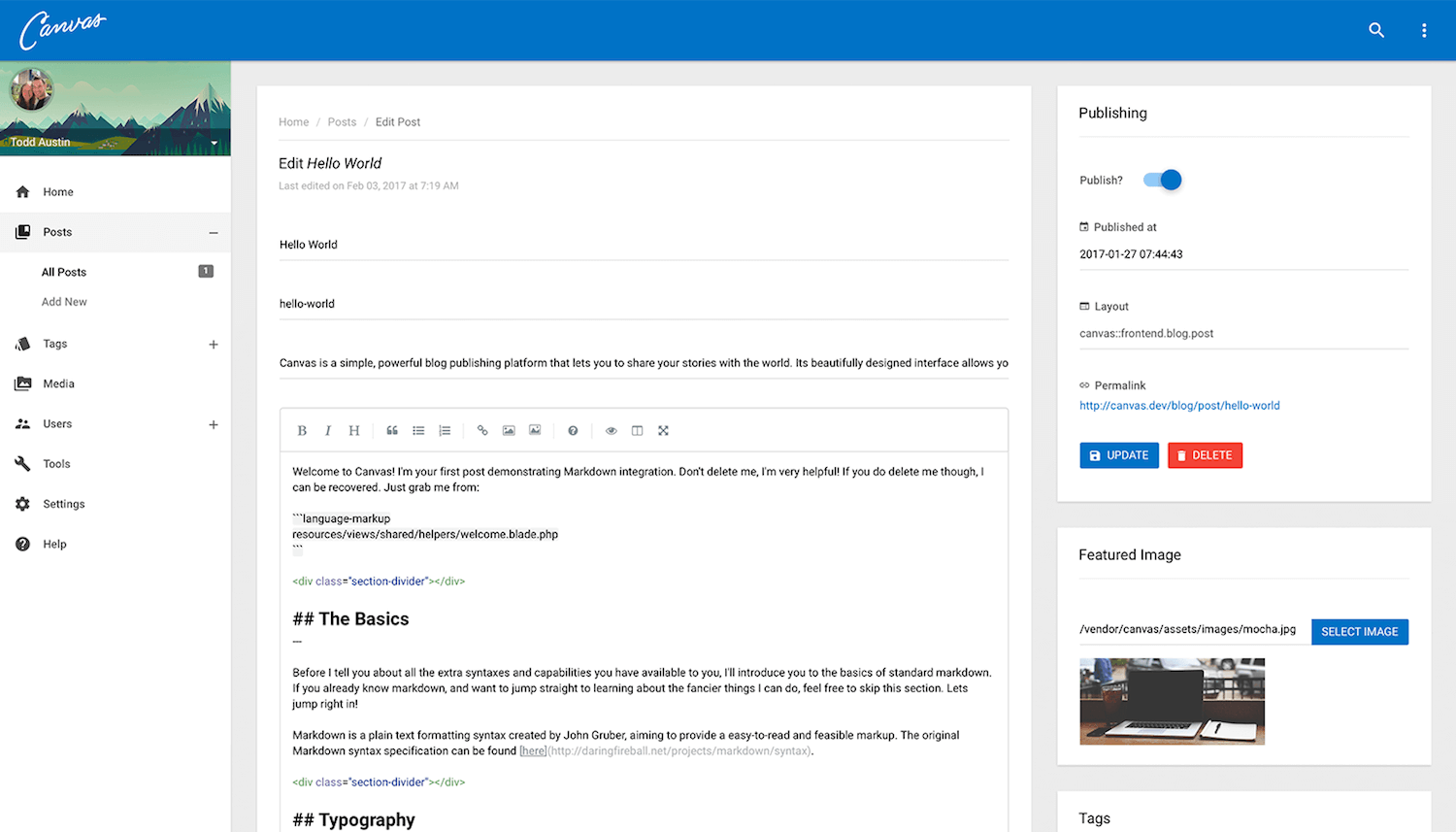This screenshot has height=832, width=1456.
Task: Collapse the Posts section with minus icon
Action: tap(214, 233)
